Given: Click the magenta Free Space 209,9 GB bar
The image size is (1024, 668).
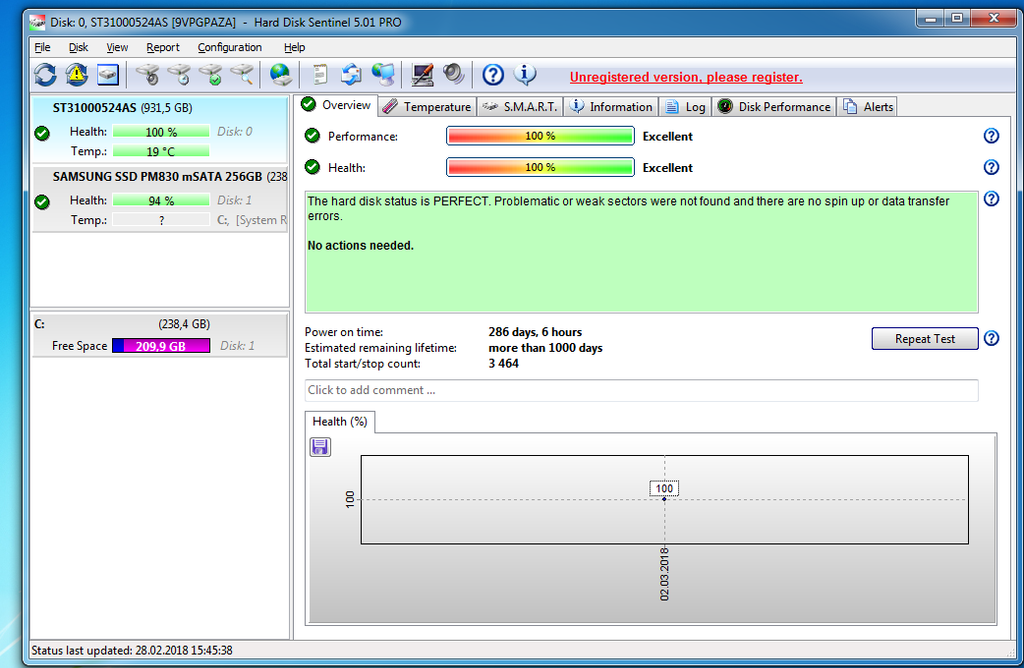Looking at the screenshot, I should click(161, 346).
